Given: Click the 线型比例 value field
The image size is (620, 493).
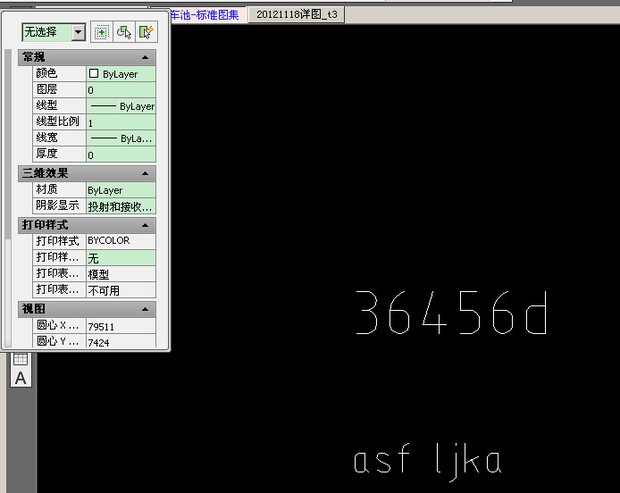Looking at the screenshot, I should click(x=121, y=123).
